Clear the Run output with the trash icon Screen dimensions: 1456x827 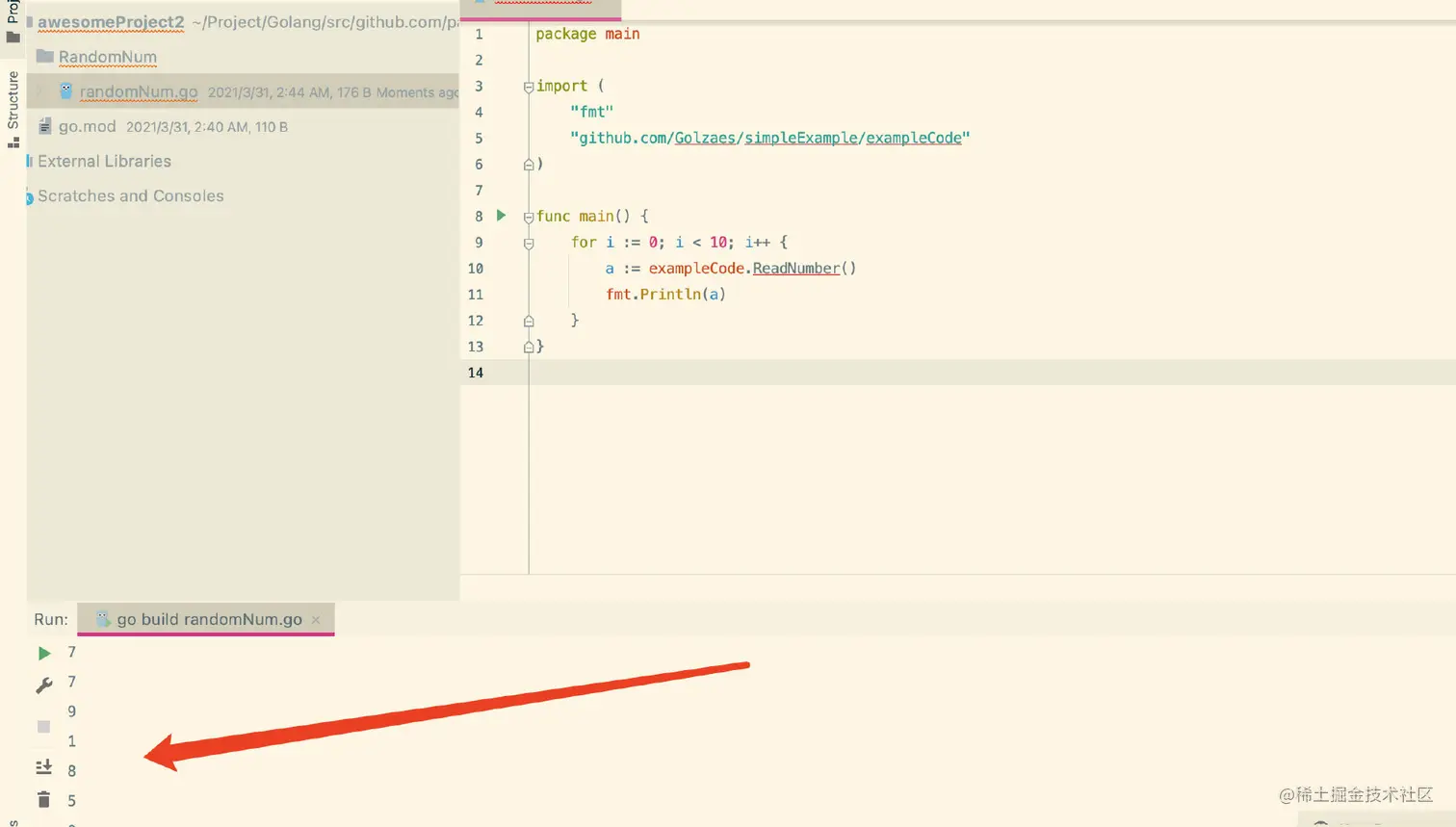(43, 799)
